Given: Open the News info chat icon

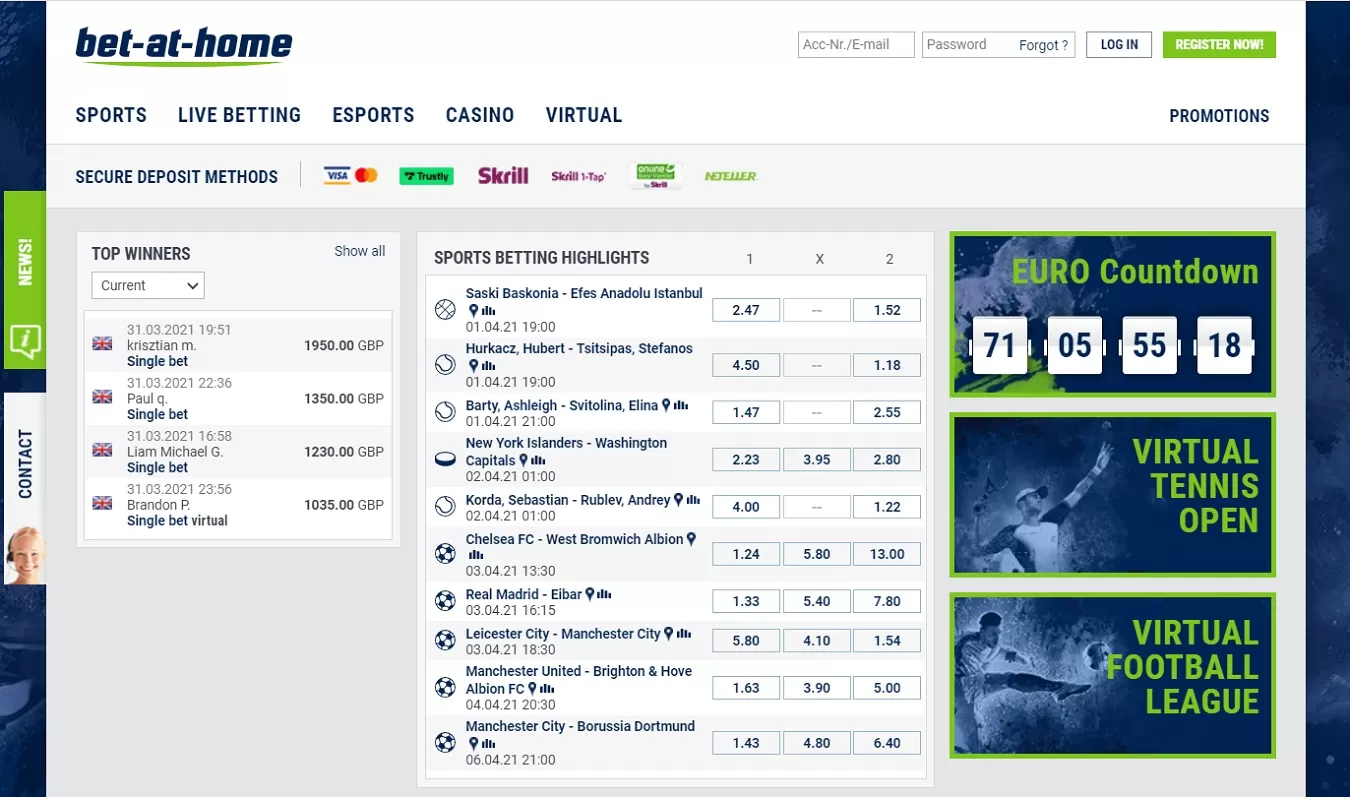Looking at the screenshot, I should (x=24, y=341).
